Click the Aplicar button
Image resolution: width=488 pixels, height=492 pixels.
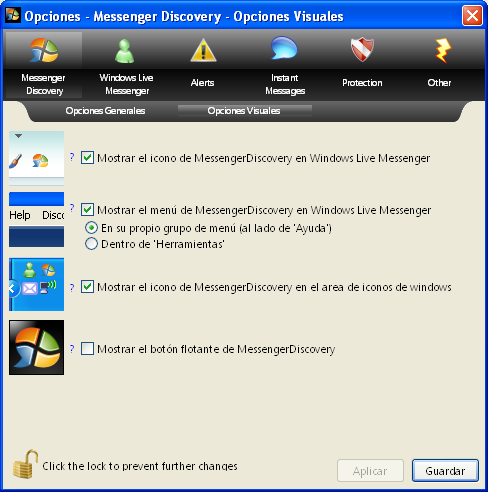370,471
